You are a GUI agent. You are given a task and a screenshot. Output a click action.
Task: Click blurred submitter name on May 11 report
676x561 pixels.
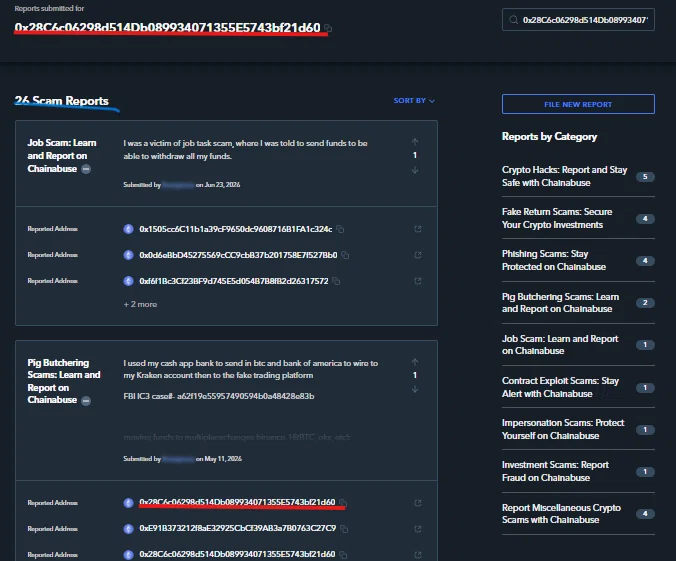[x=178, y=459]
